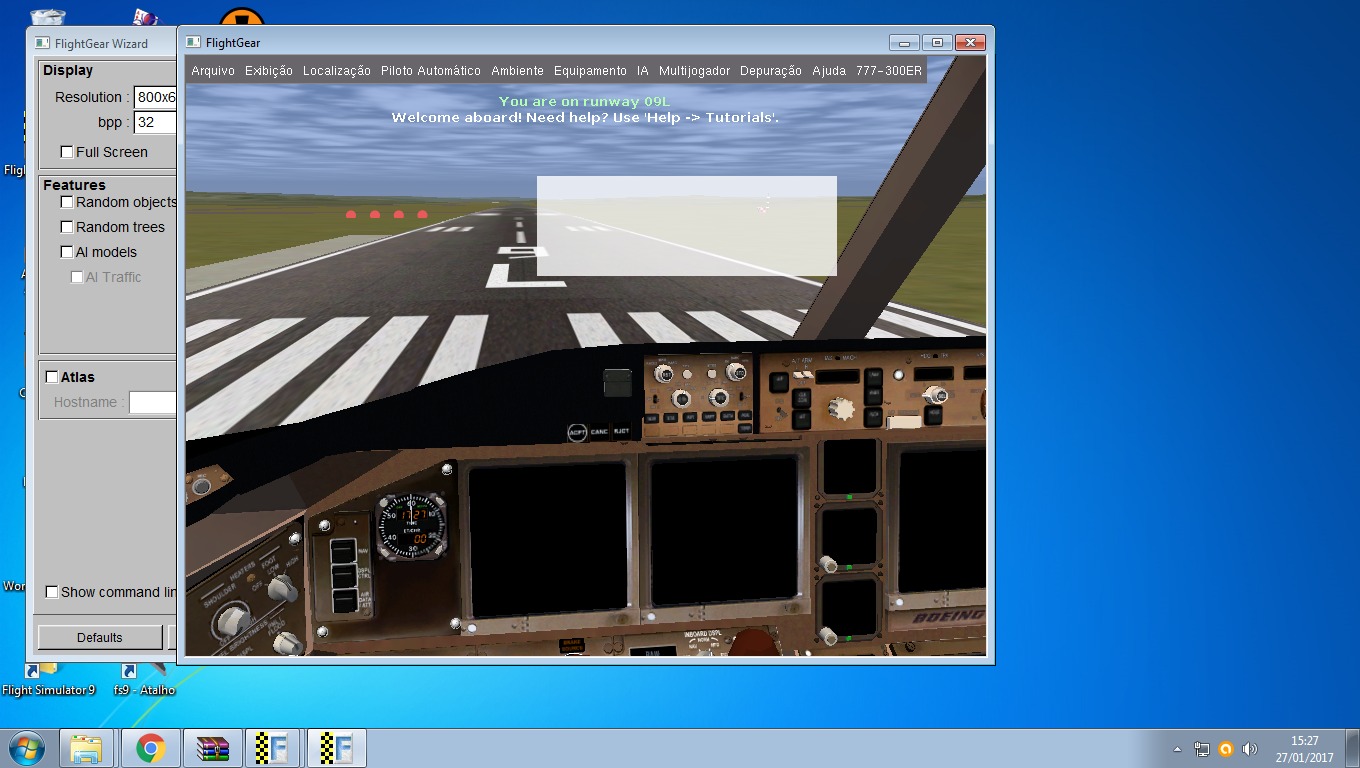Open the Ambiente menu
This screenshot has height=768, width=1360.
click(518, 71)
